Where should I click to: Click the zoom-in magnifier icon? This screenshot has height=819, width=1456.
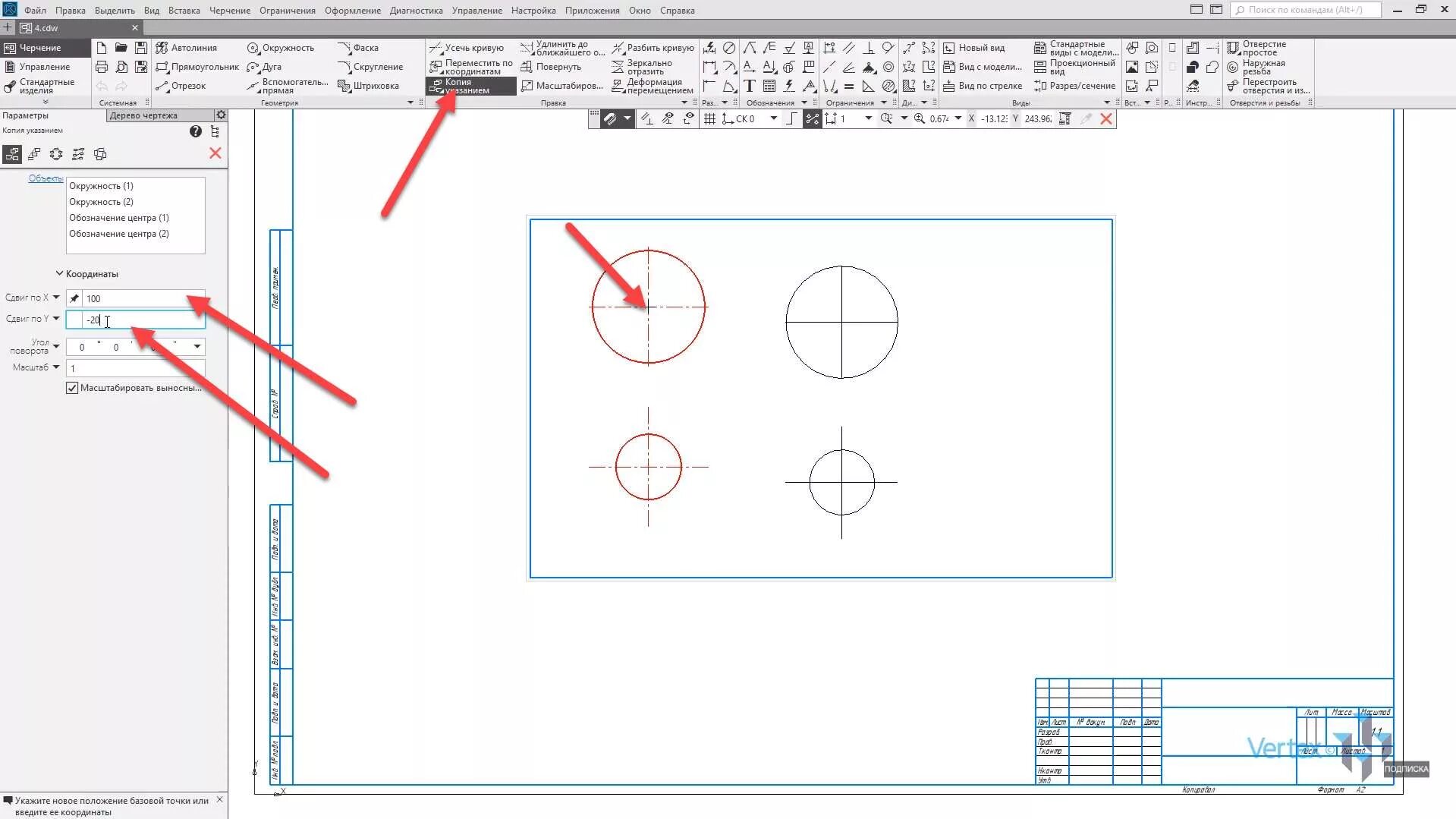pos(920,118)
